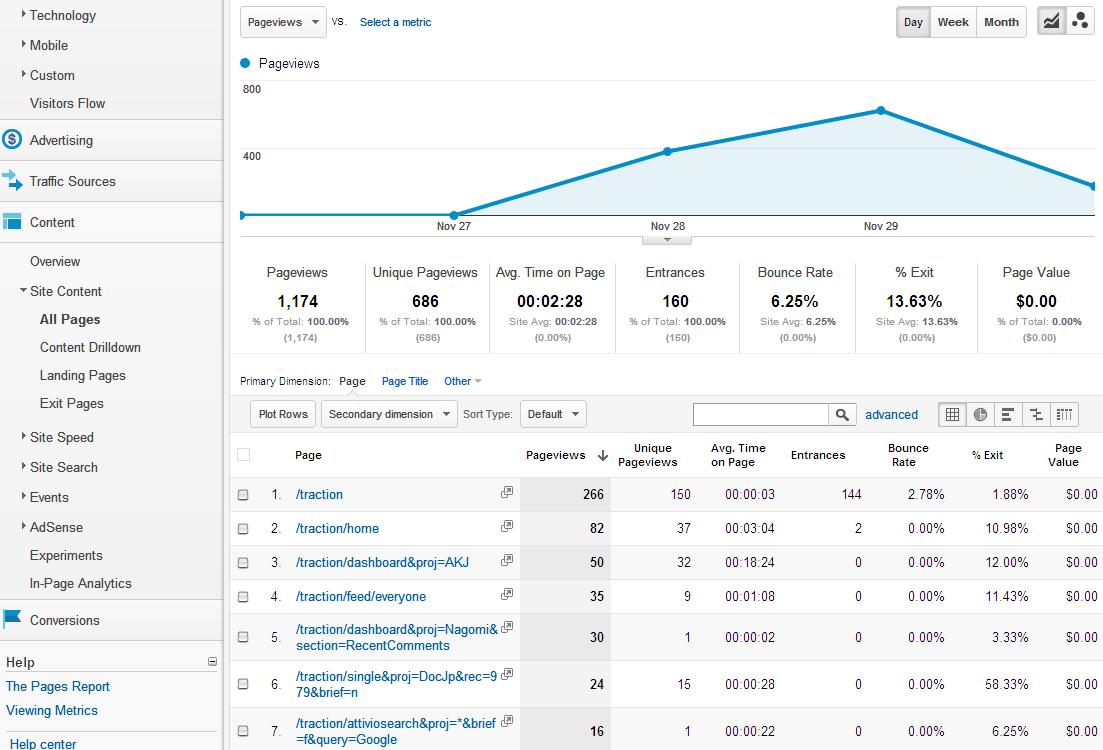The height and width of the screenshot is (750, 1103).
Task: Open Visitors Flow report
Action: click(68, 103)
